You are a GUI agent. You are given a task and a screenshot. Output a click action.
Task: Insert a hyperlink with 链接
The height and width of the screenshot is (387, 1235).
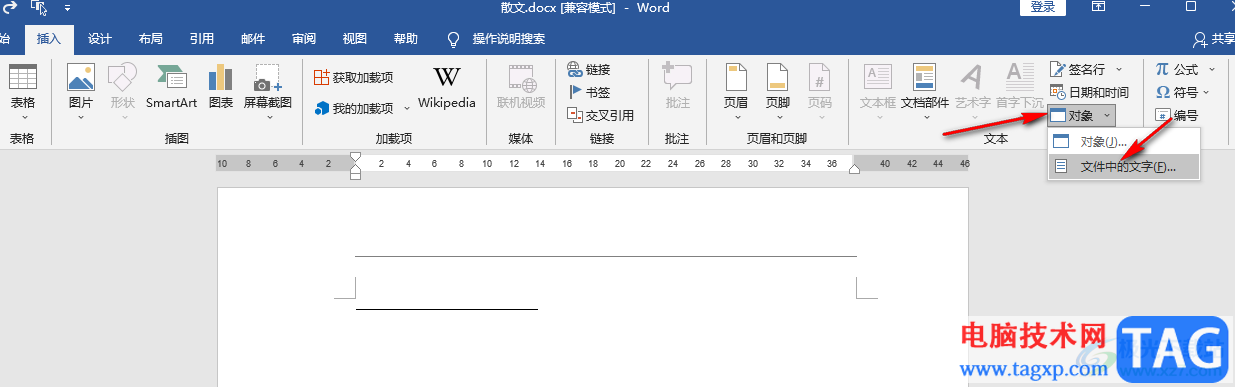(x=589, y=69)
